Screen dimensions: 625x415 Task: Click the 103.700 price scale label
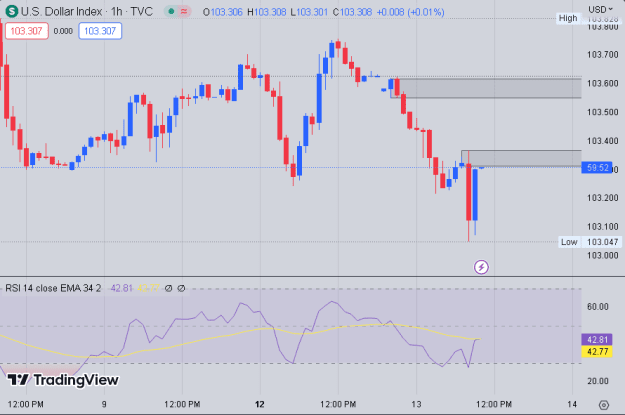point(602,55)
